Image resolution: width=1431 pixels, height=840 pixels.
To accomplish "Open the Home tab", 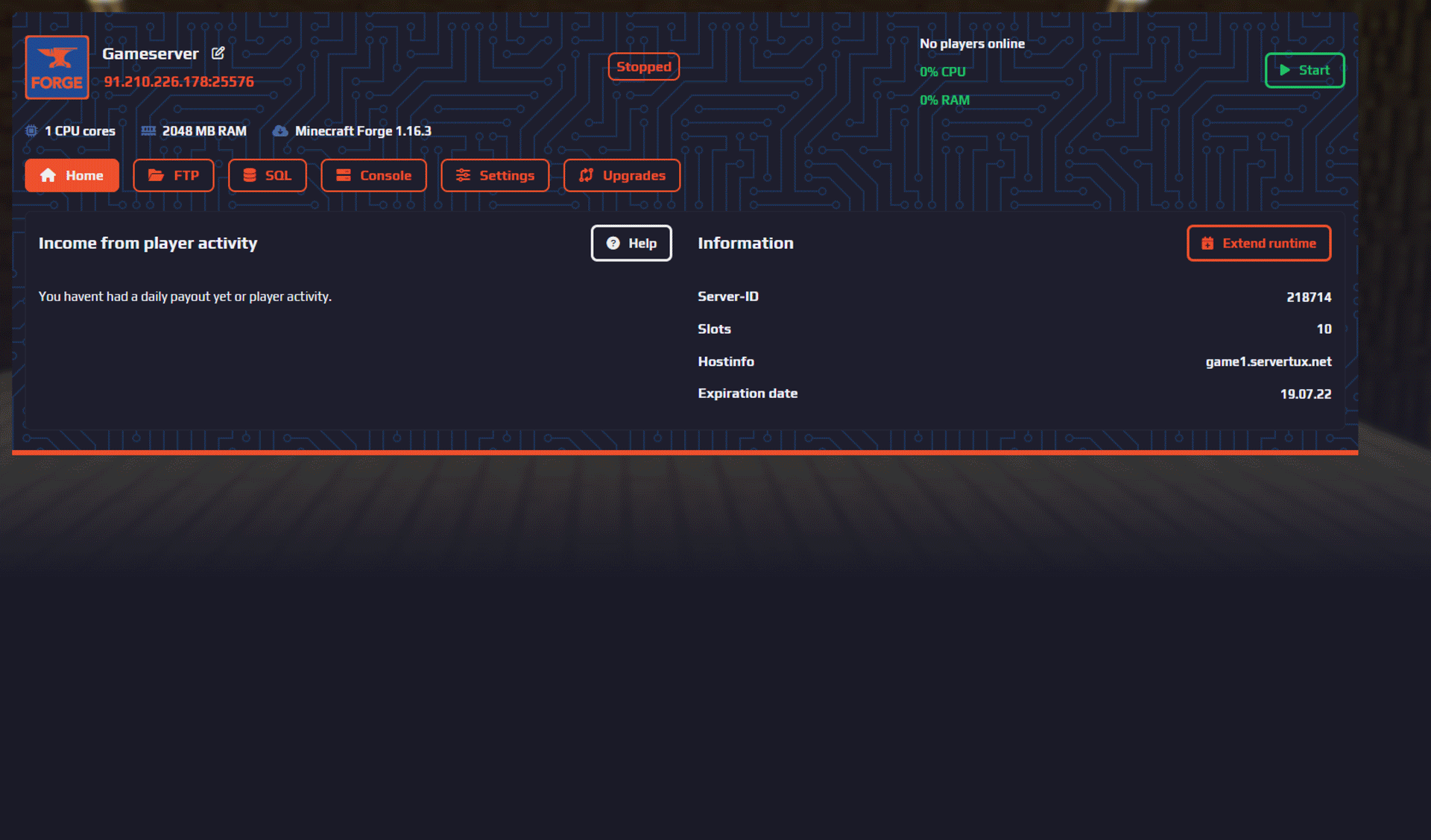I will tap(72, 175).
